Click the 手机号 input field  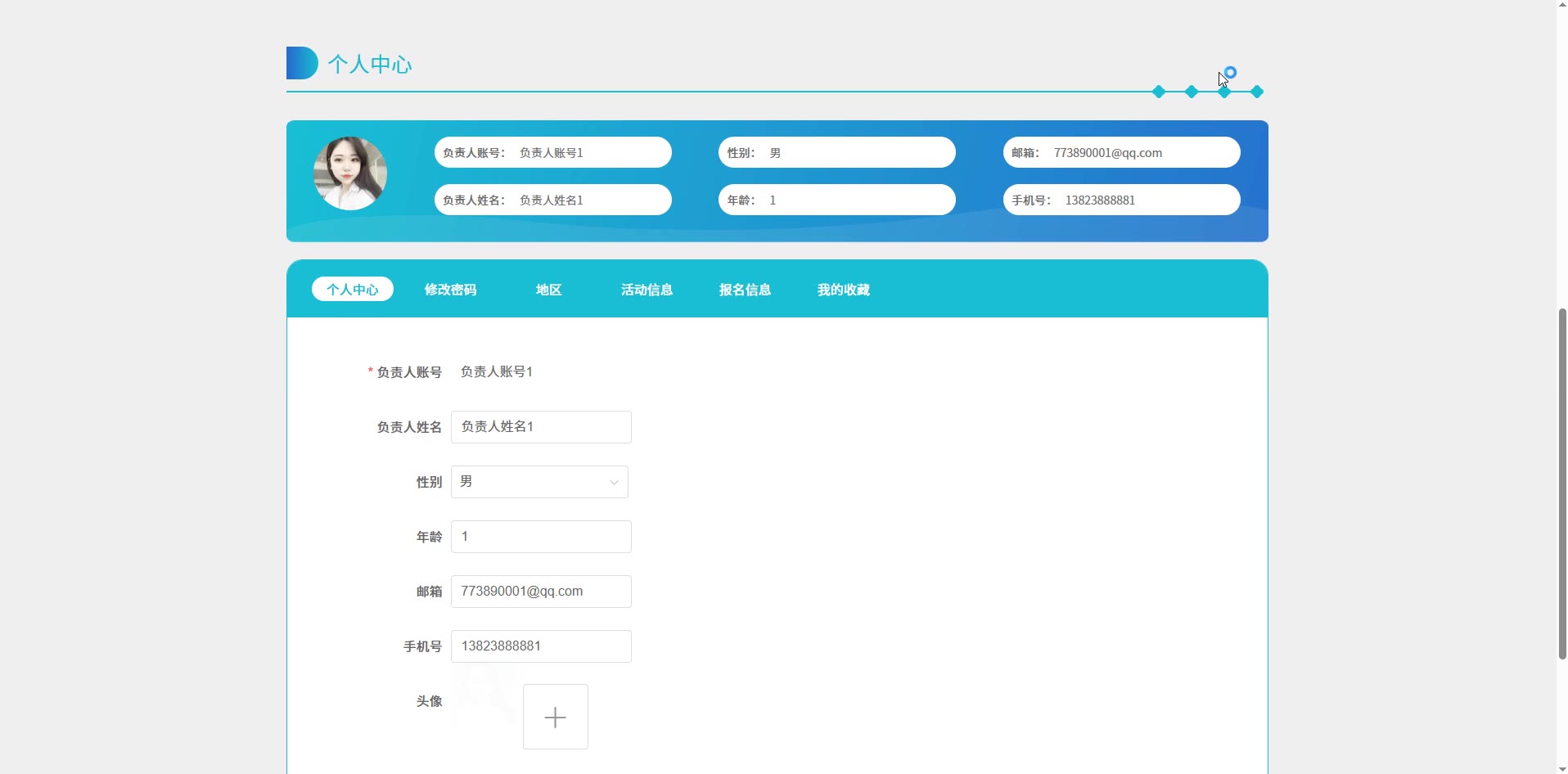(541, 646)
